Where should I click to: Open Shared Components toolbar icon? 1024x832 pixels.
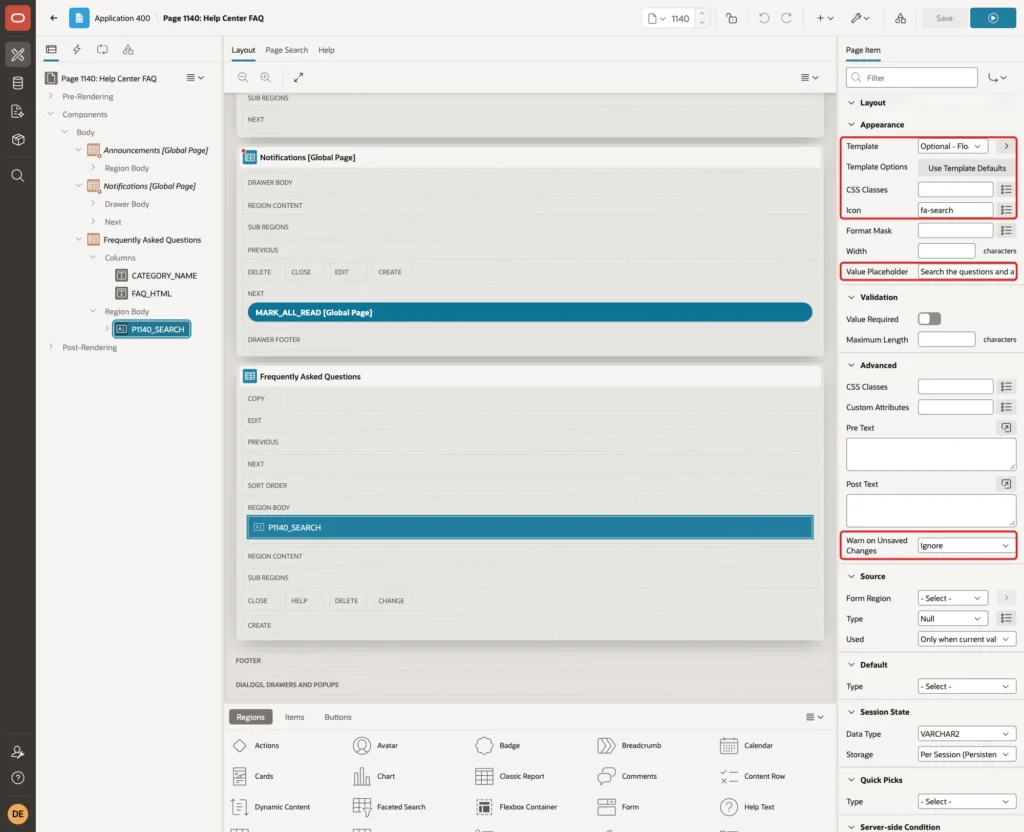(900, 18)
